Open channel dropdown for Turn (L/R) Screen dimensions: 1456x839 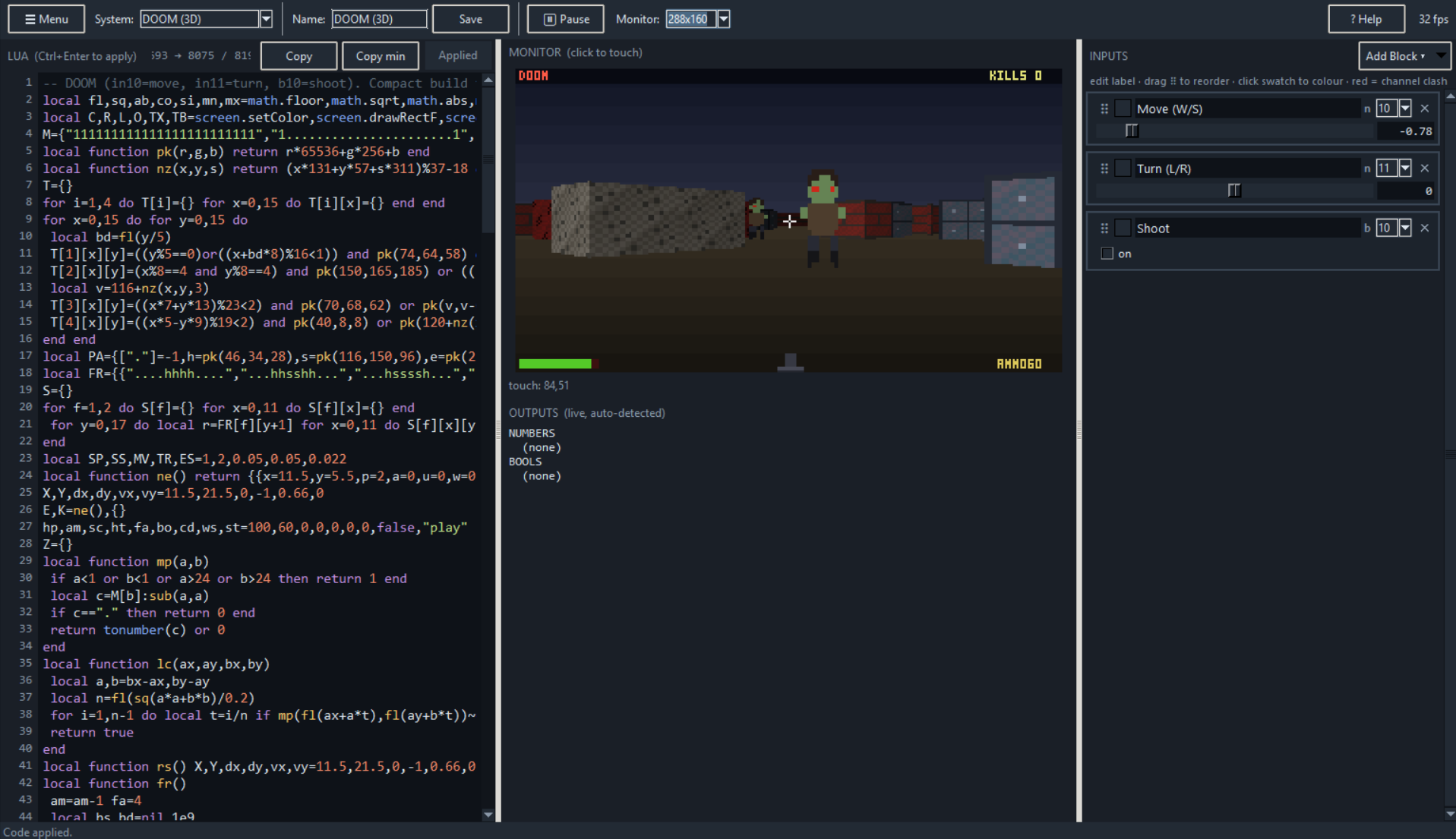point(1405,169)
